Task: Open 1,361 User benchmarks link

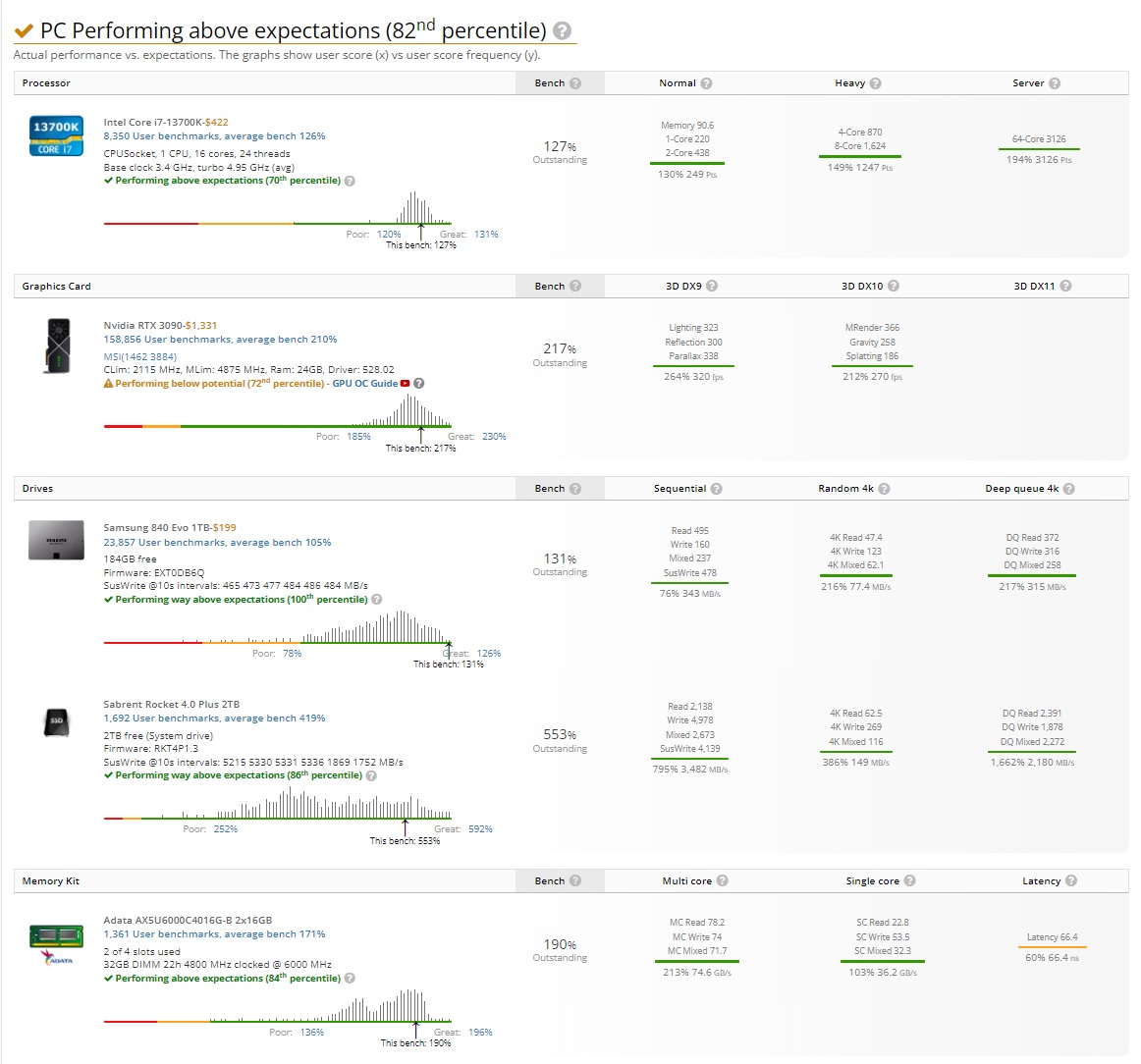Action: (215, 933)
